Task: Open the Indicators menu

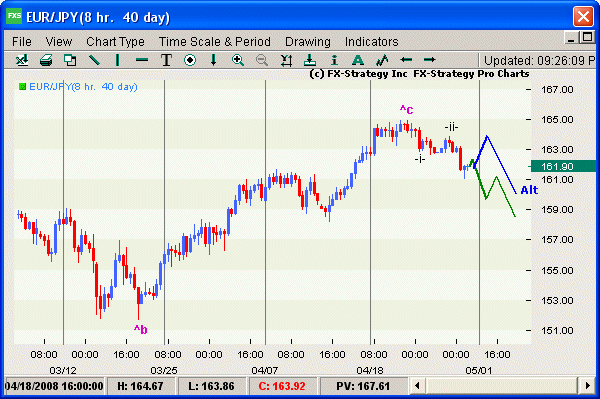Action: click(x=372, y=41)
